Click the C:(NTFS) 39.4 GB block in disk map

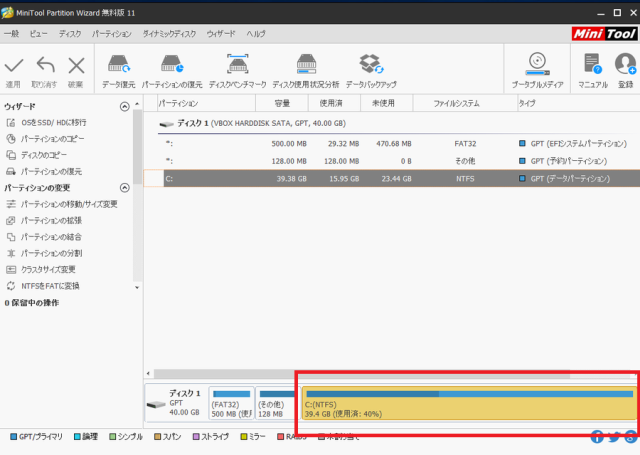[469, 403]
